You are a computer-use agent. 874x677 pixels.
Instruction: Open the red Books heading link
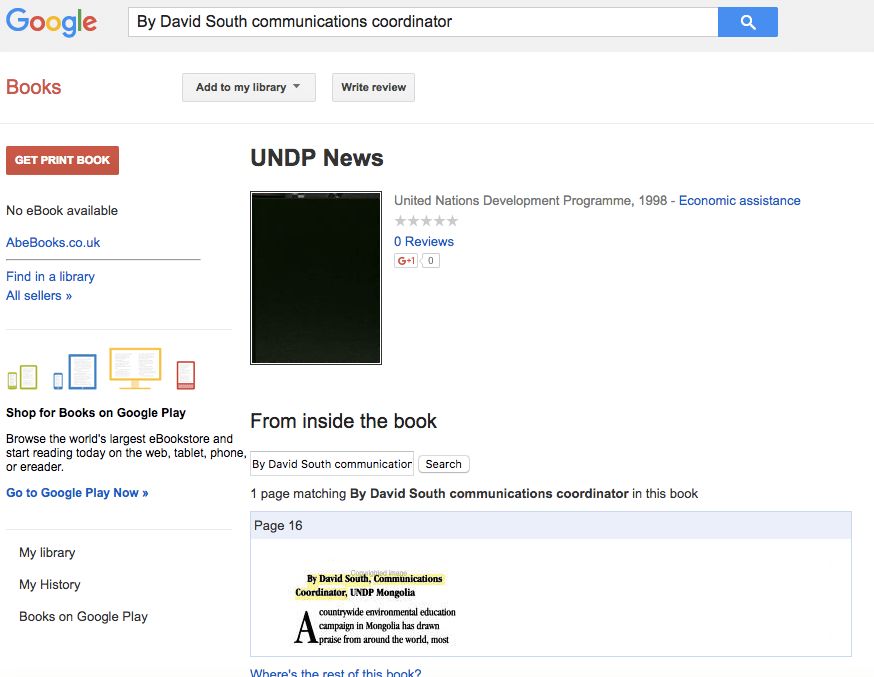(x=34, y=87)
